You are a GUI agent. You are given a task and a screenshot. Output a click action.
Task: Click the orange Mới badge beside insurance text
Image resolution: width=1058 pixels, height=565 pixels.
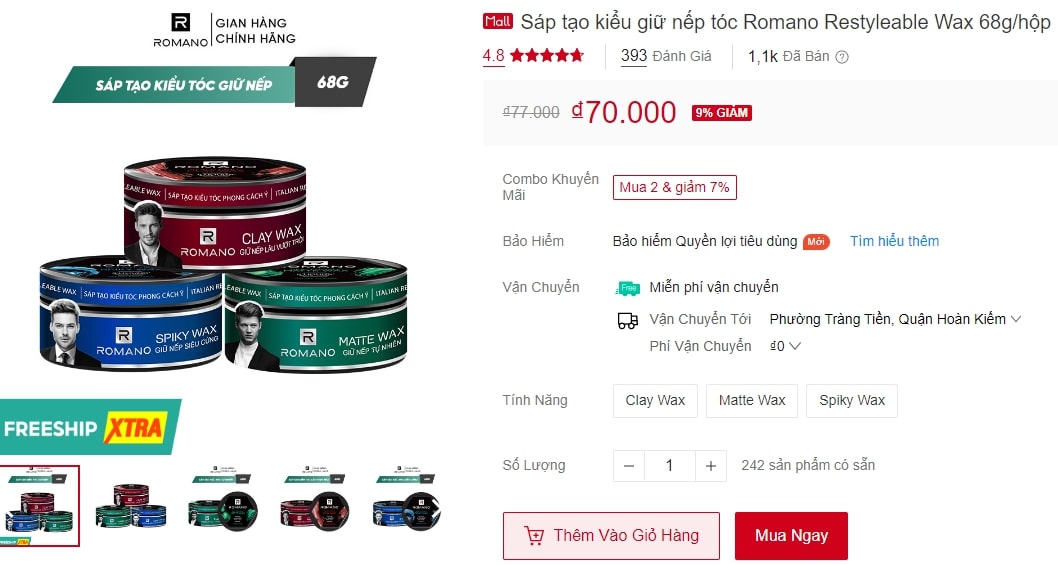click(816, 242)
